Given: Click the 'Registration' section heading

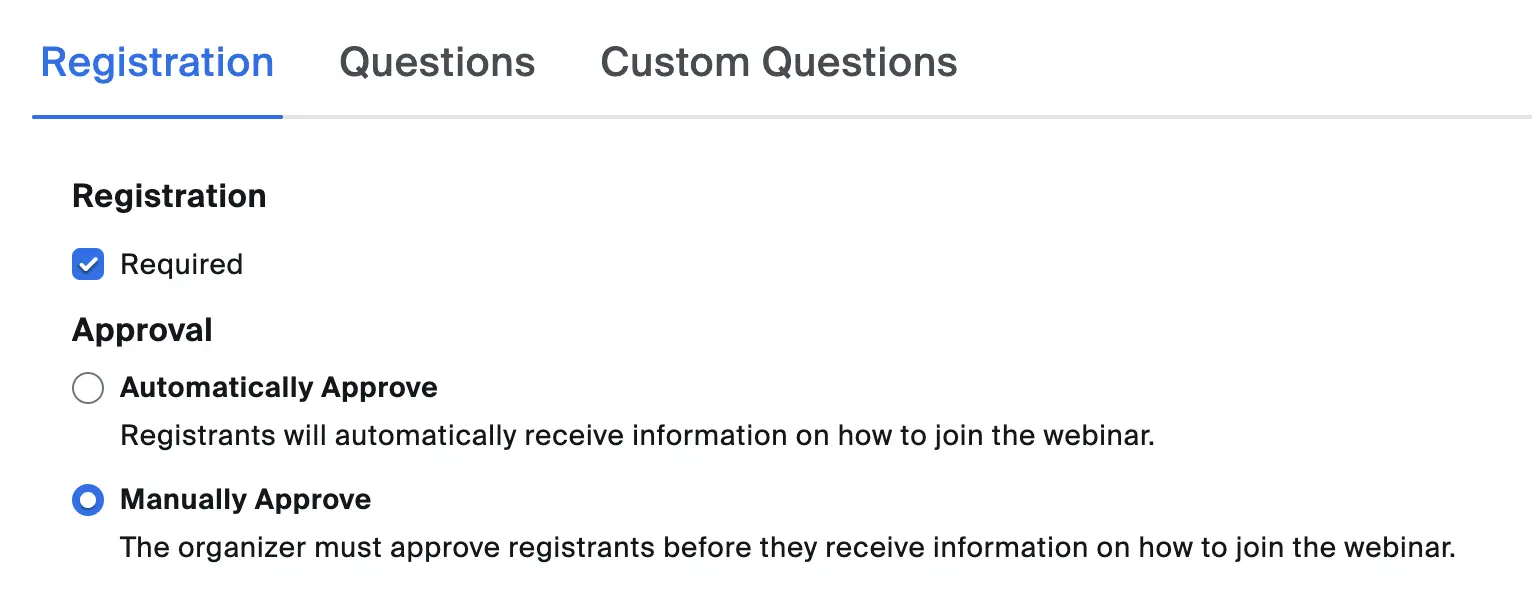Looking at the screenshot, I should pyautogui.click(x=169, y=196).
